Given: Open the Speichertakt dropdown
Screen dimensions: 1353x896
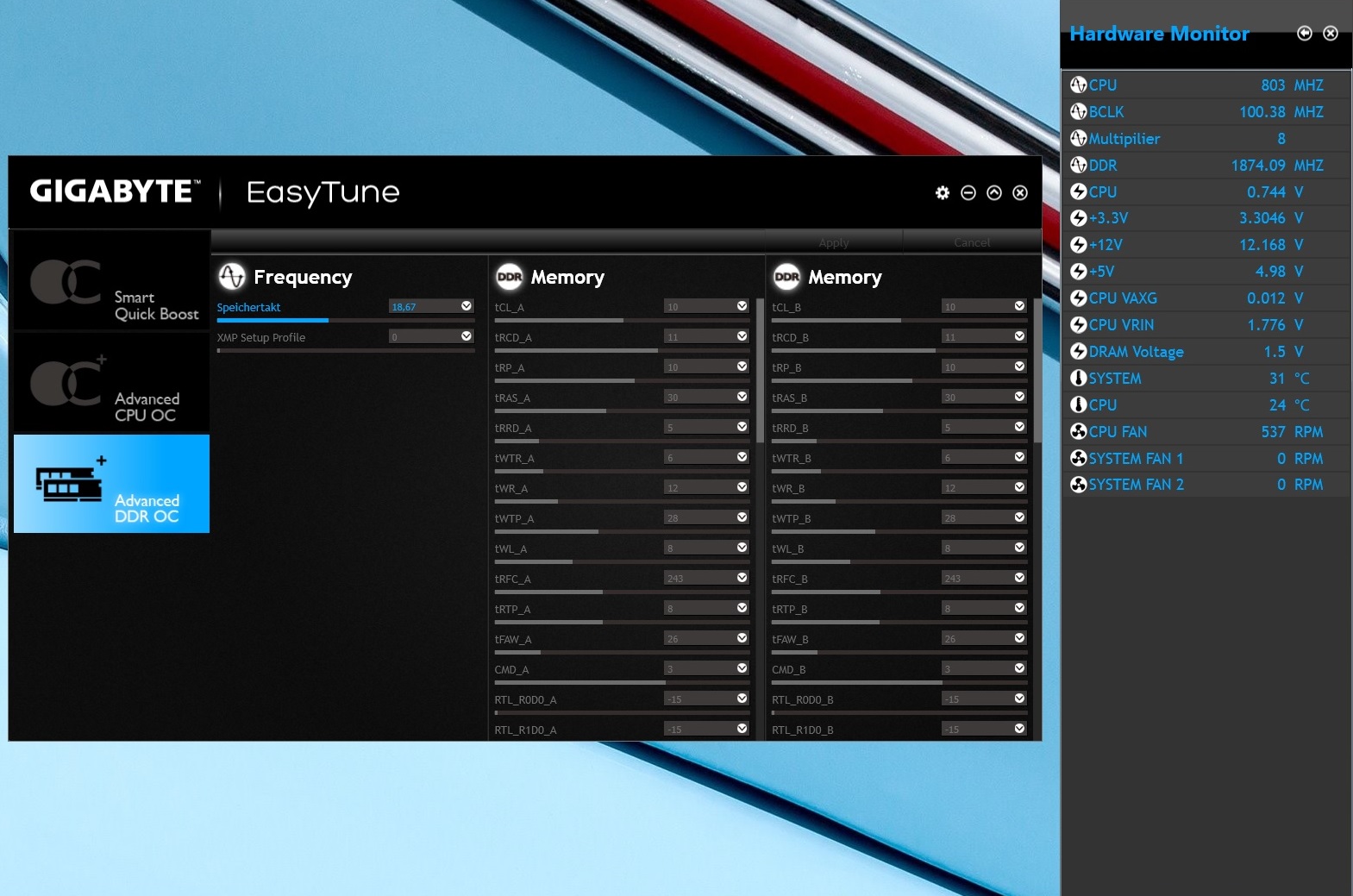Looking at the screenshot, I should pos(467,306).
